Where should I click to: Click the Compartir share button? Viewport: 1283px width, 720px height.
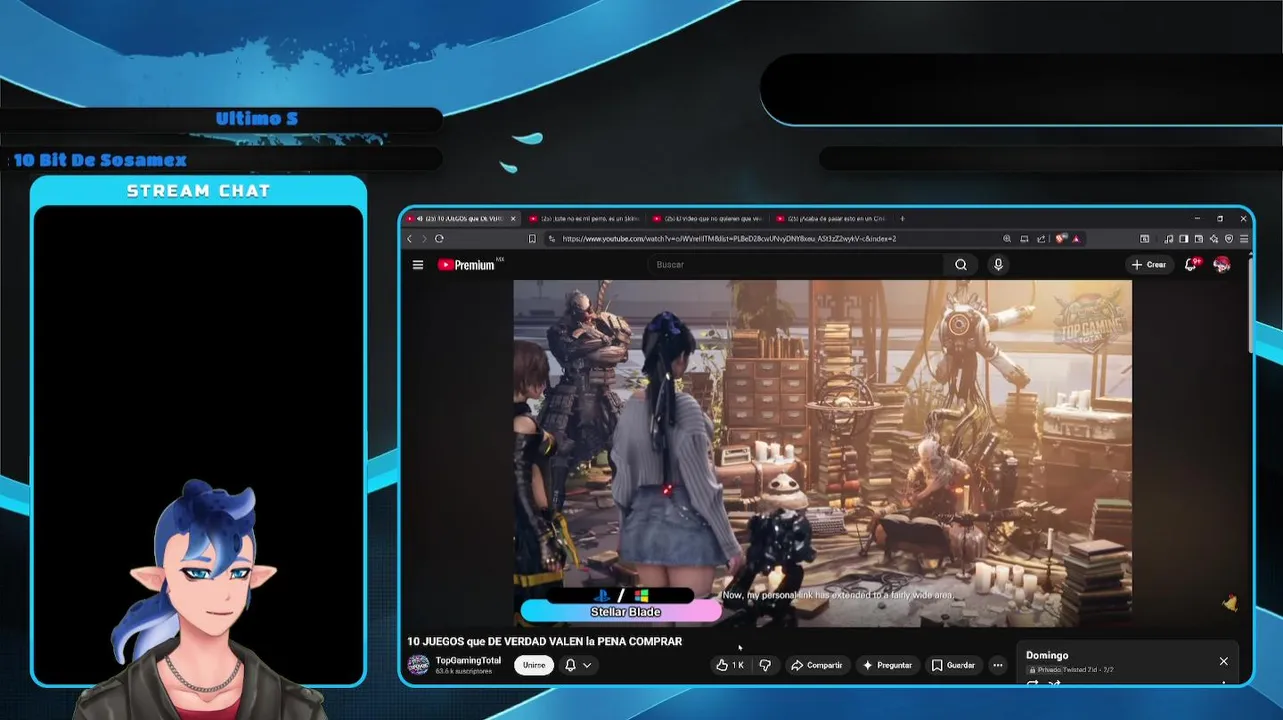pyautogui.click(x=817, y=665)
